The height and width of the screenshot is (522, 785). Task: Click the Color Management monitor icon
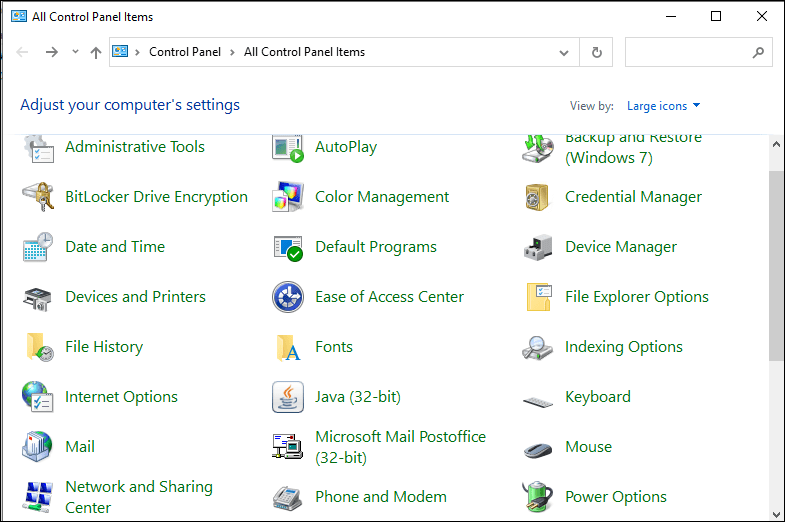[288, 197]
